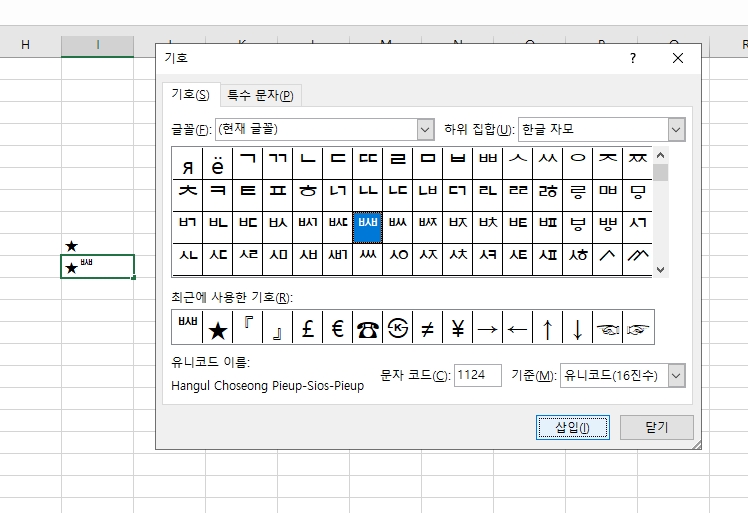748x513 pixels.
Task: Select the ㄹ character in the symbol grid
Action: tap(397, 163)
